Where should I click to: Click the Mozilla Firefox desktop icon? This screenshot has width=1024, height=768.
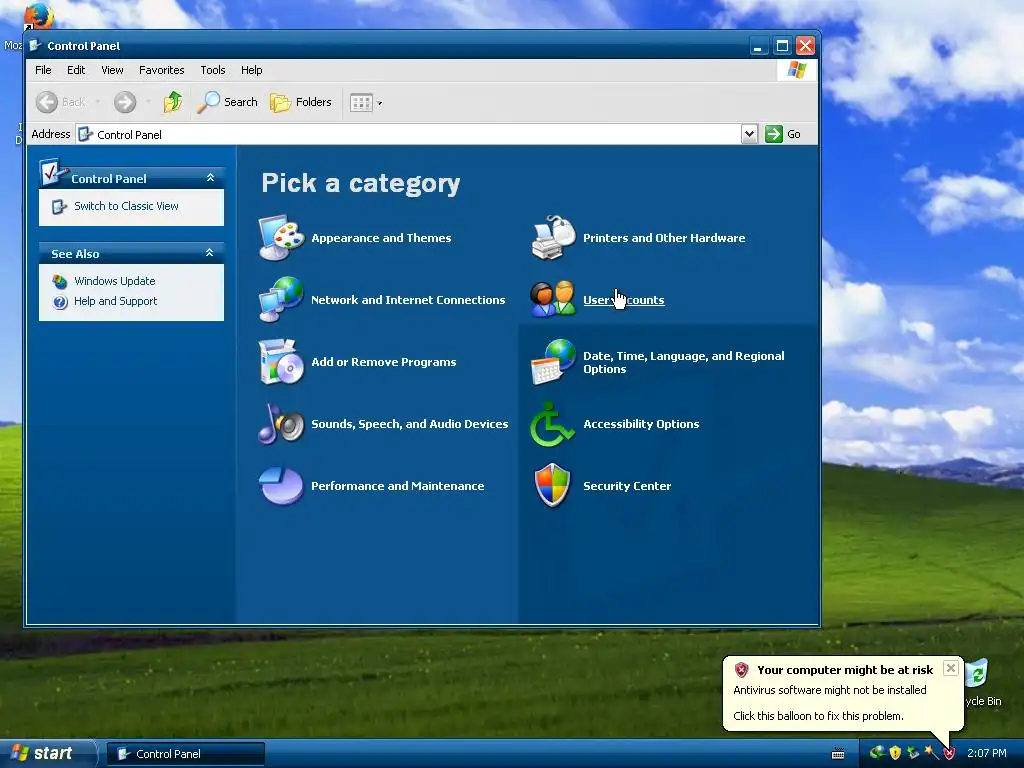37,16
